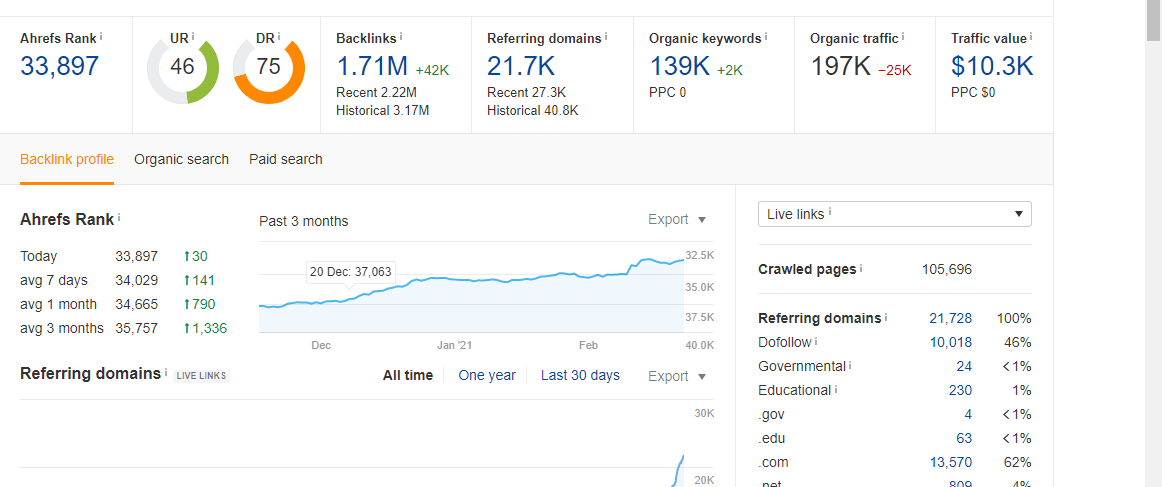Open the Live links dropdown
This screenshot has width=1162, height=487.
pyautogui.click(x=894, y=214)
